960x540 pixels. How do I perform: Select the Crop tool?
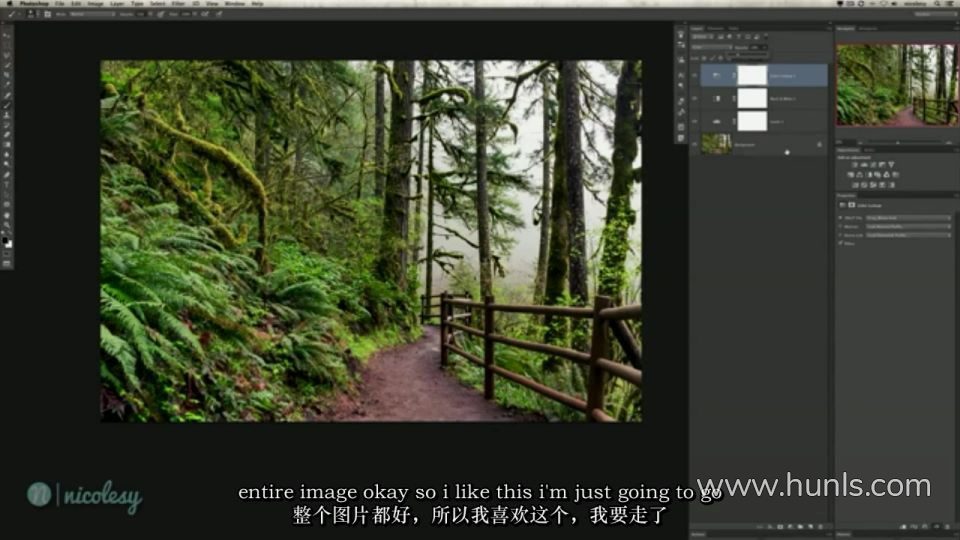coord(7,75)
